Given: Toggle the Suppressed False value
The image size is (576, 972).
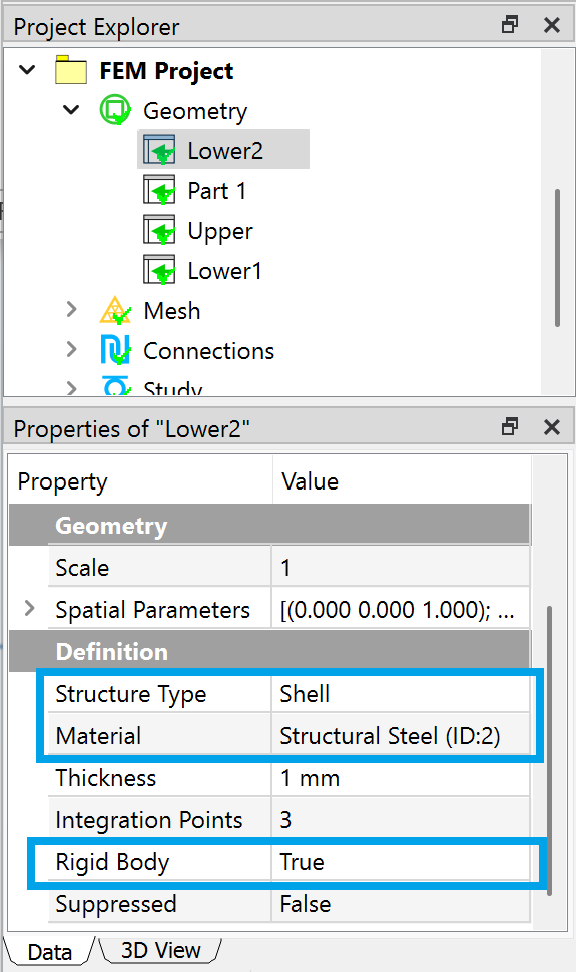Looking at the screenshot, I should pos(400,904).
